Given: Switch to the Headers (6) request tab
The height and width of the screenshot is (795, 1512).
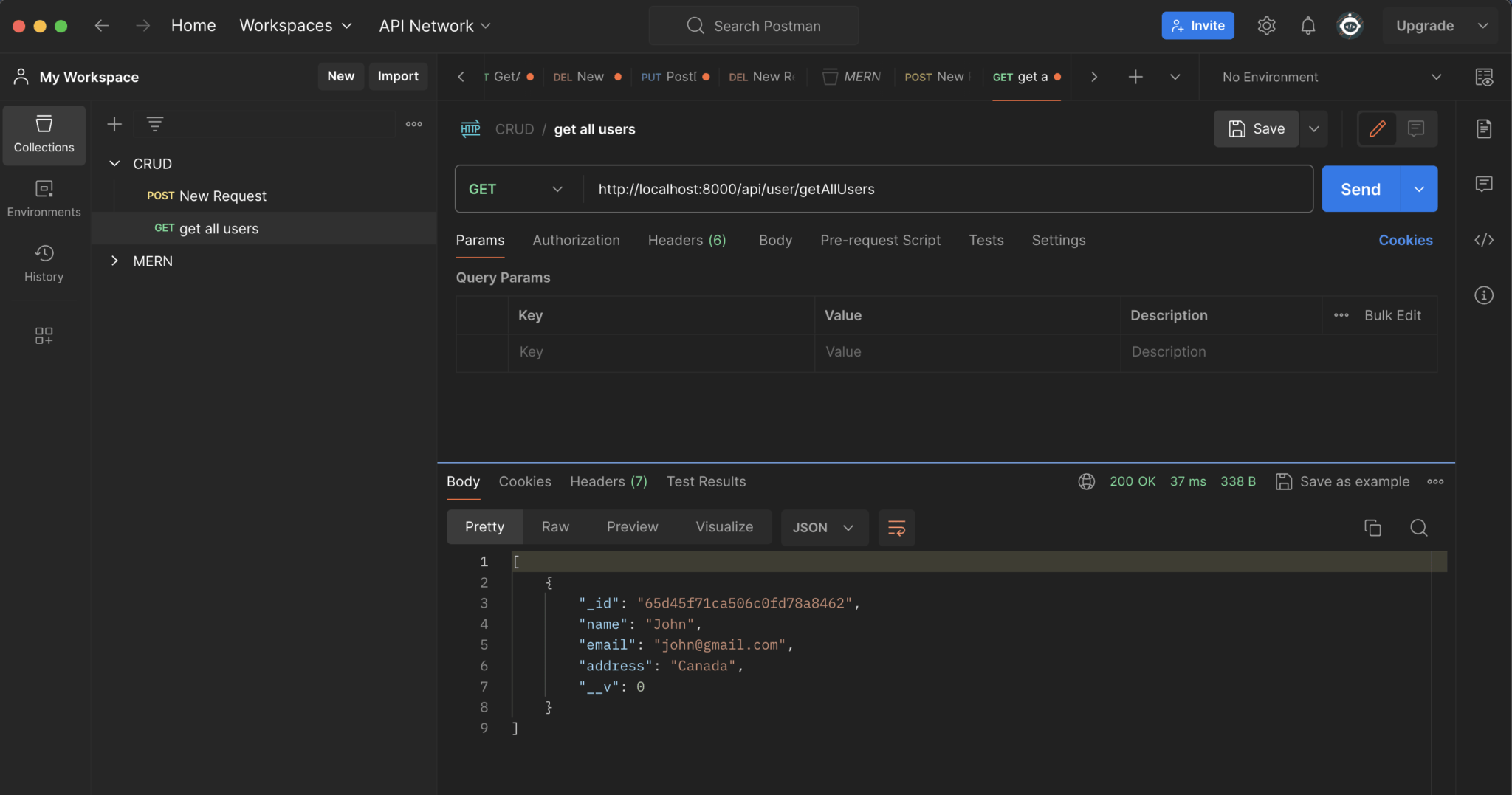Looking at the screenshot, I should (x=687, y=240).
